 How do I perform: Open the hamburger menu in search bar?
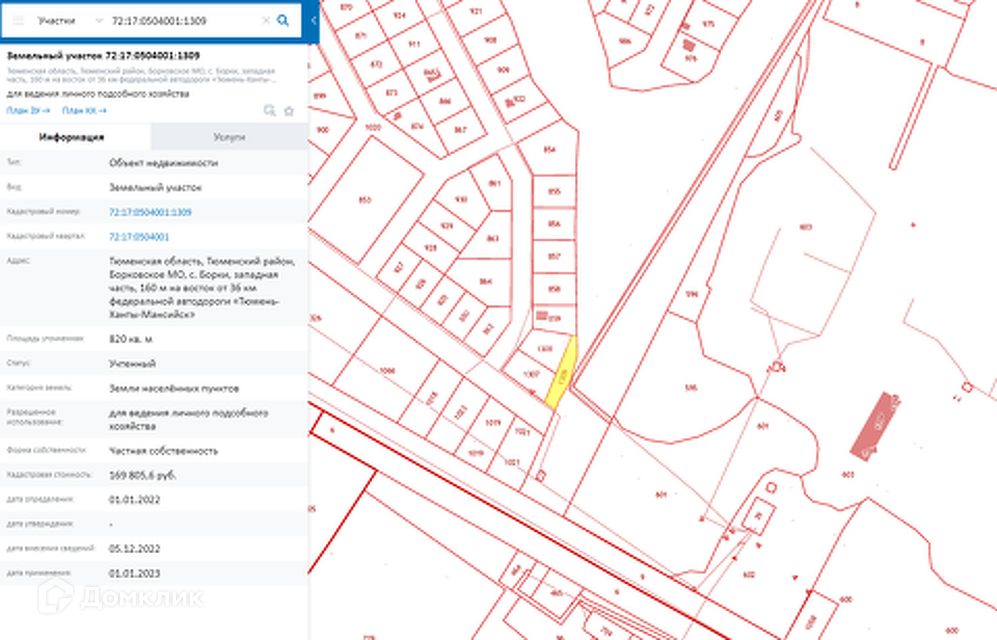pyautogui.click(x=18, y=20)
